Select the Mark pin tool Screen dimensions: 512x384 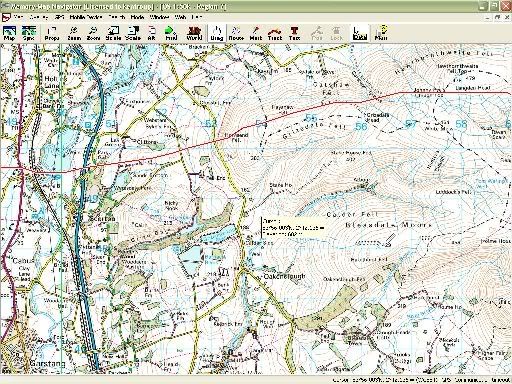[256, 33]
